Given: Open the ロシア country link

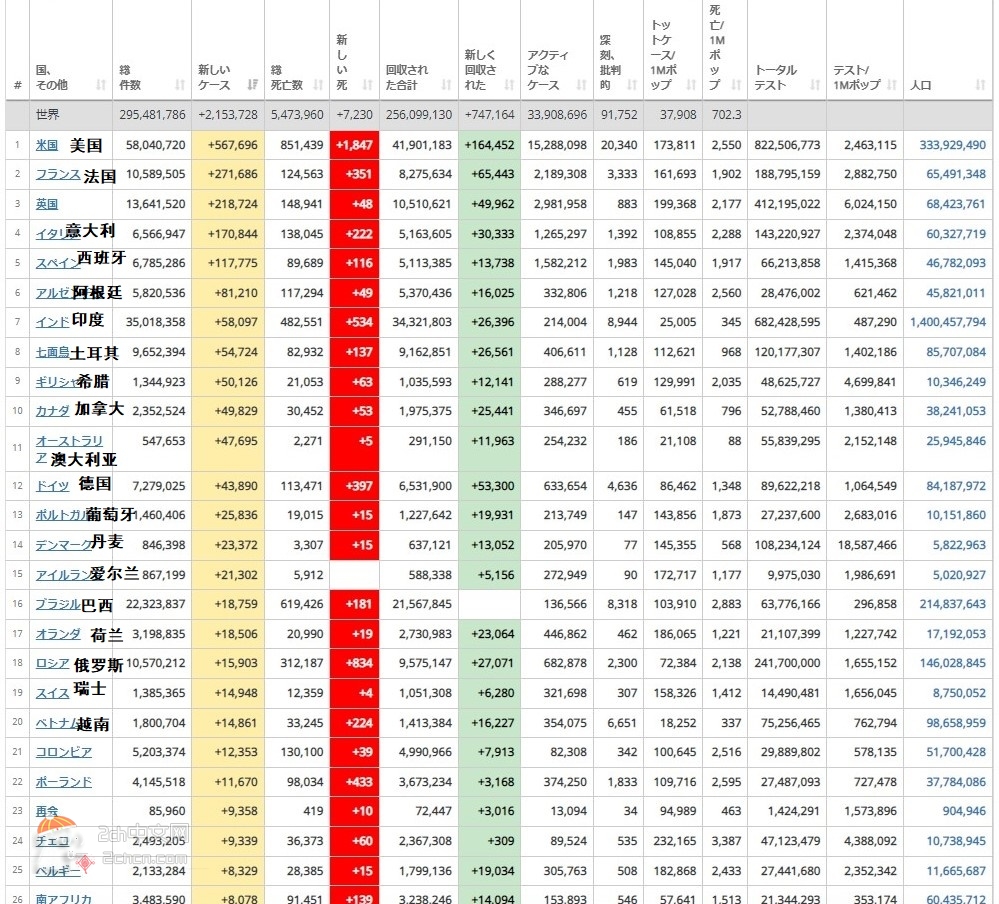Looking at the screenshot, I should coord(52,663).
